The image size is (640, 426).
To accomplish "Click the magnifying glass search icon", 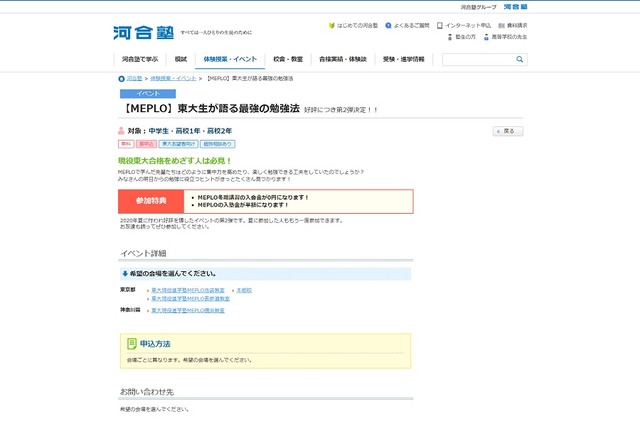I will tap(520, 60).
